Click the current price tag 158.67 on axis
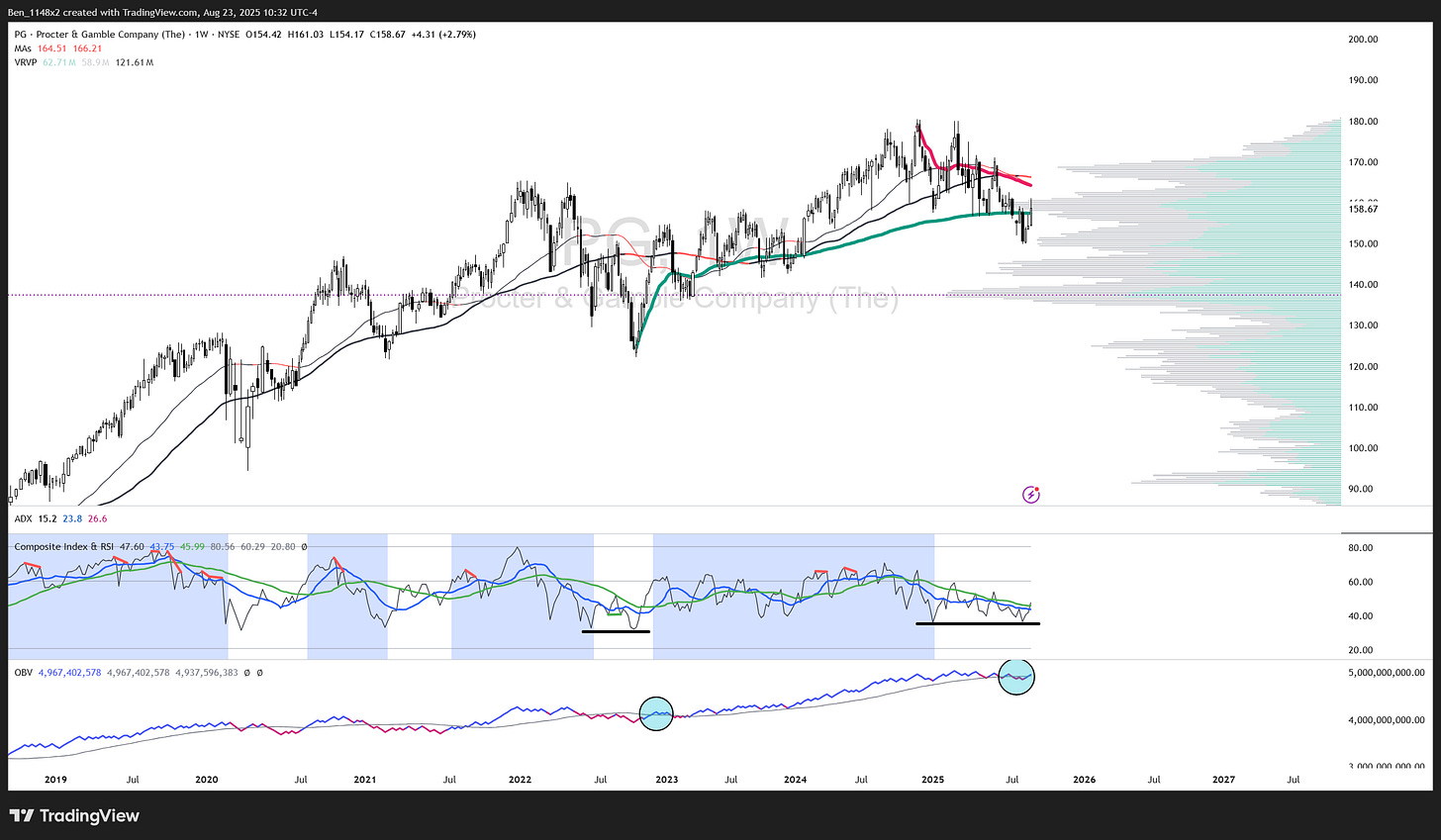 1363,209
